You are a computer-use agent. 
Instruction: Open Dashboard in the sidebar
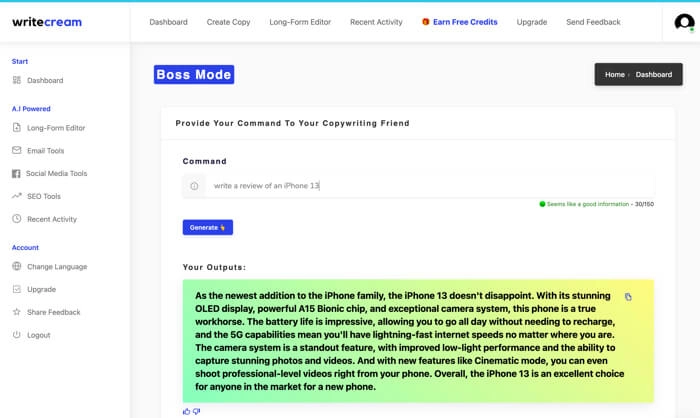pyautogui.click(x=45, y=80)
